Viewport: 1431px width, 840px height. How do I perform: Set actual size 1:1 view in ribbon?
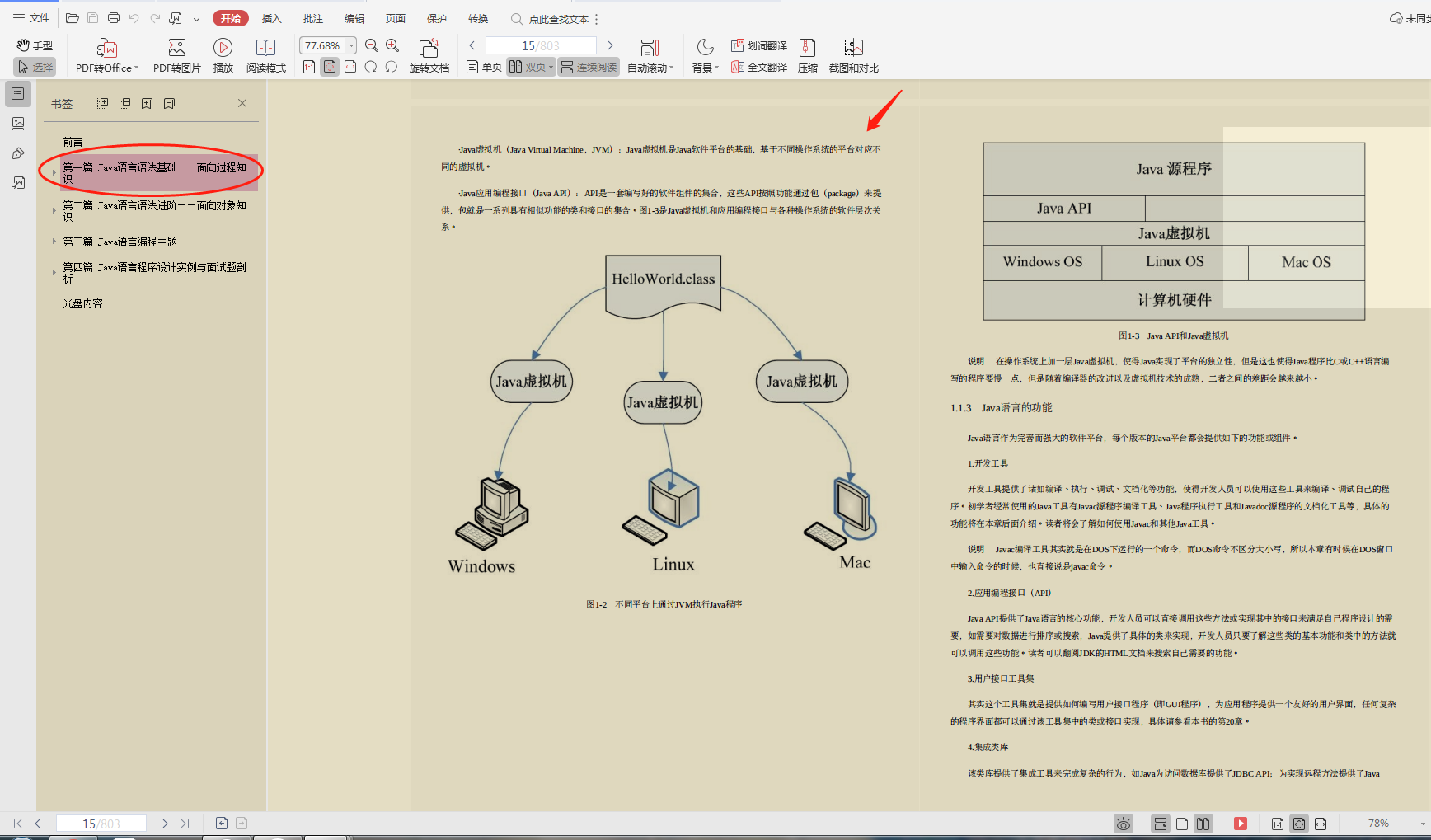coord(309,67)
